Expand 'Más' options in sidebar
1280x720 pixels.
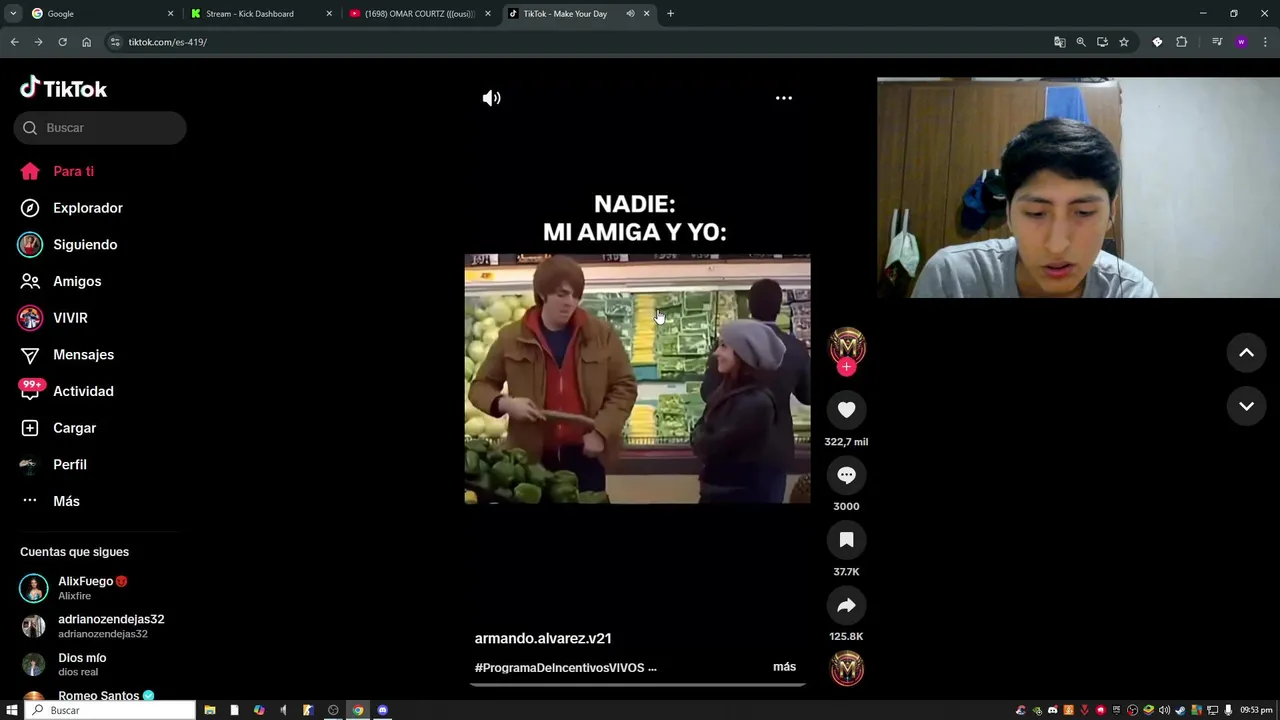pos(50,501)
